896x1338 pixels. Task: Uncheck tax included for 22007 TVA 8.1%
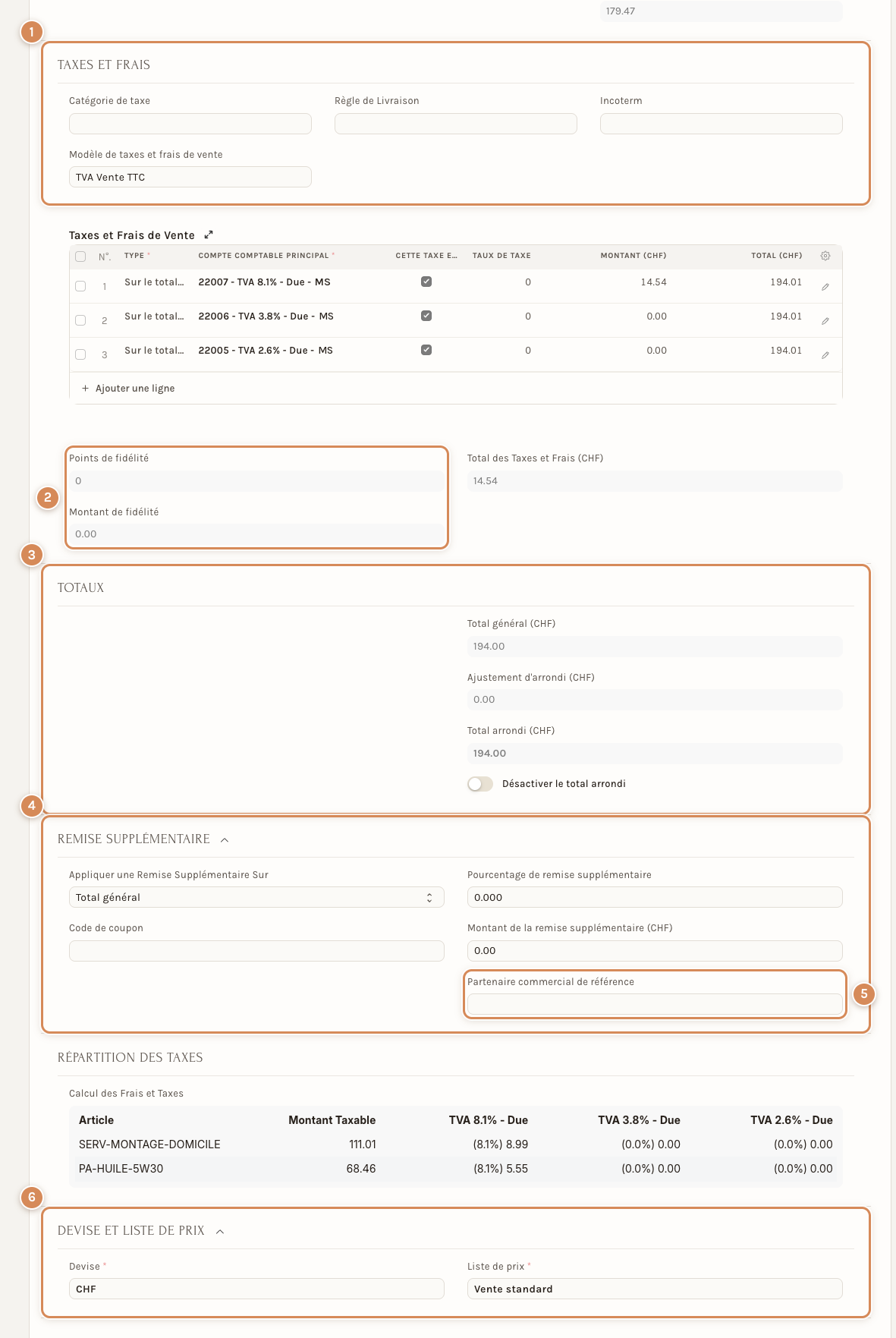pos(426,282)
